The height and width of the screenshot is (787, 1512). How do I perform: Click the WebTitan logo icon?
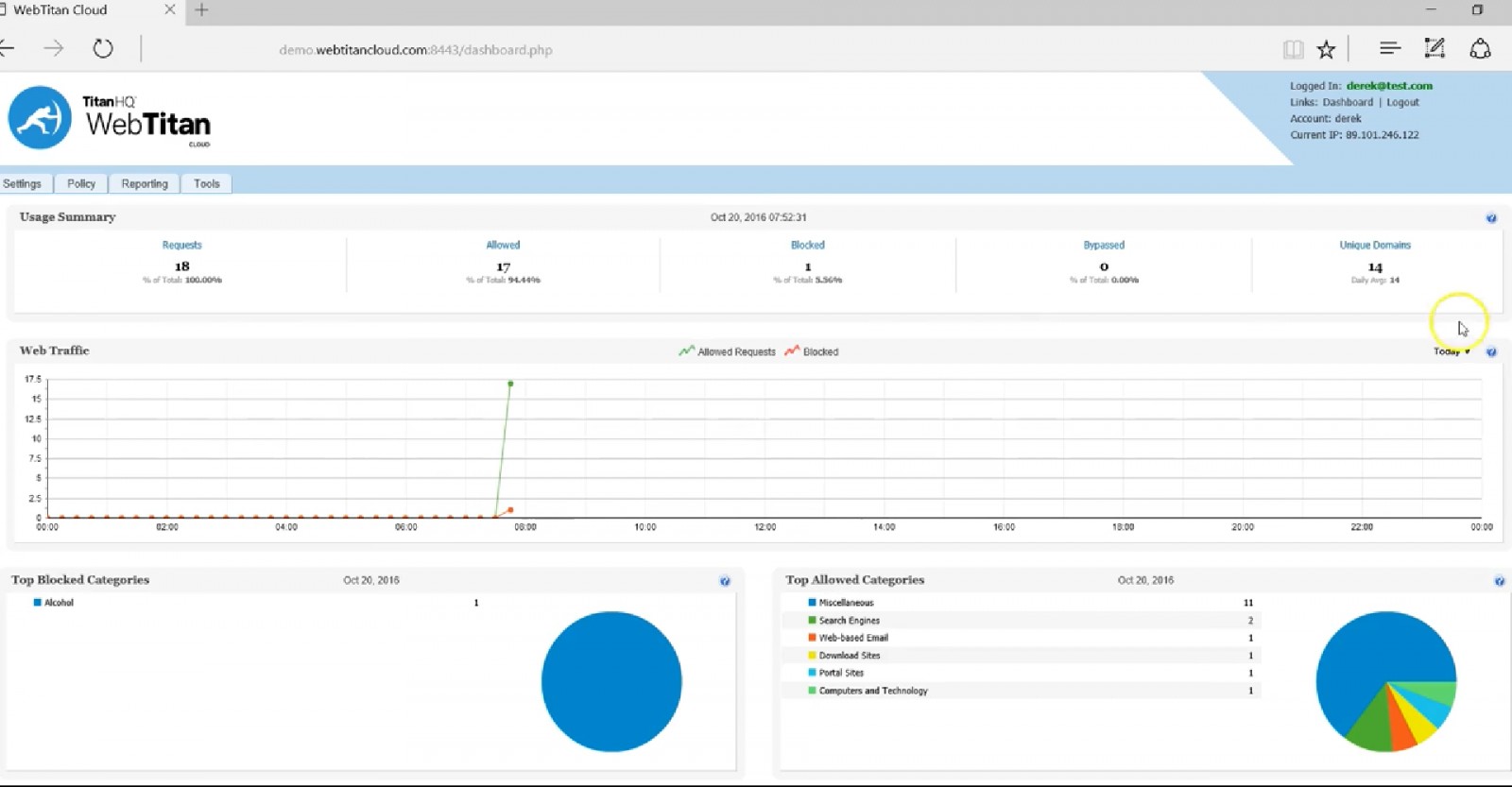click(x=40, y=118)
